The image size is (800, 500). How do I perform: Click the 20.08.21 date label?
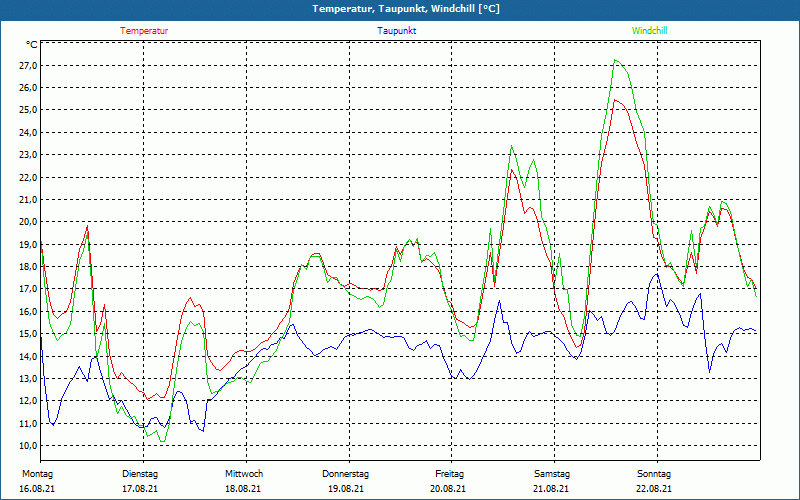click(448, 489)
